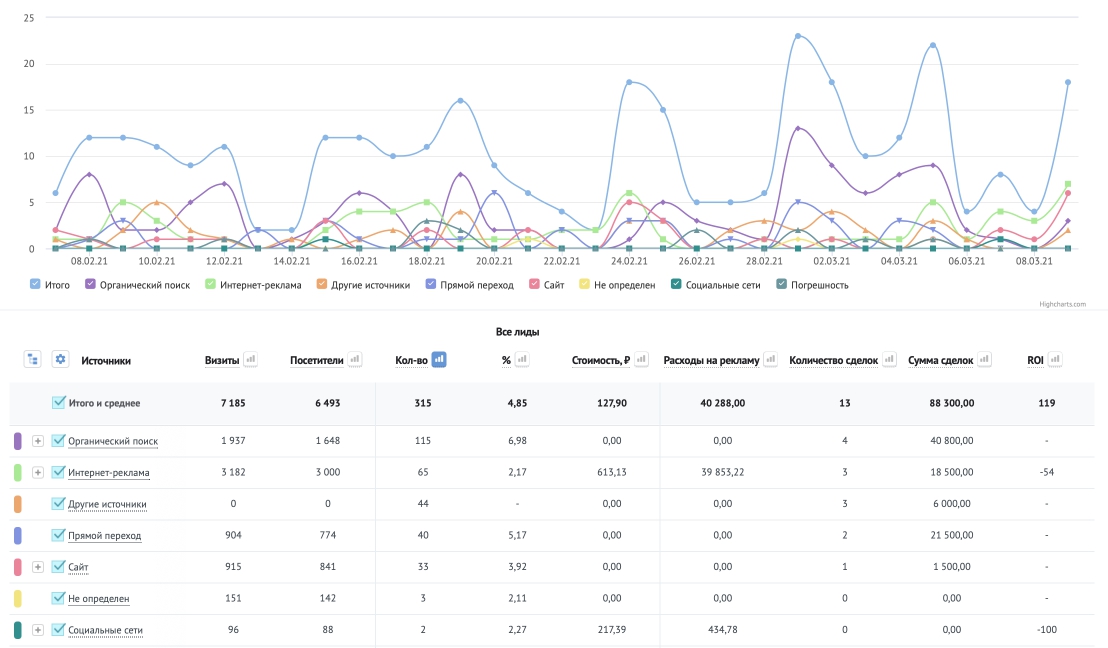Hide the Итого series in the legend
Viewport: 1108px width, 648px height.
(x=50, y=285)
